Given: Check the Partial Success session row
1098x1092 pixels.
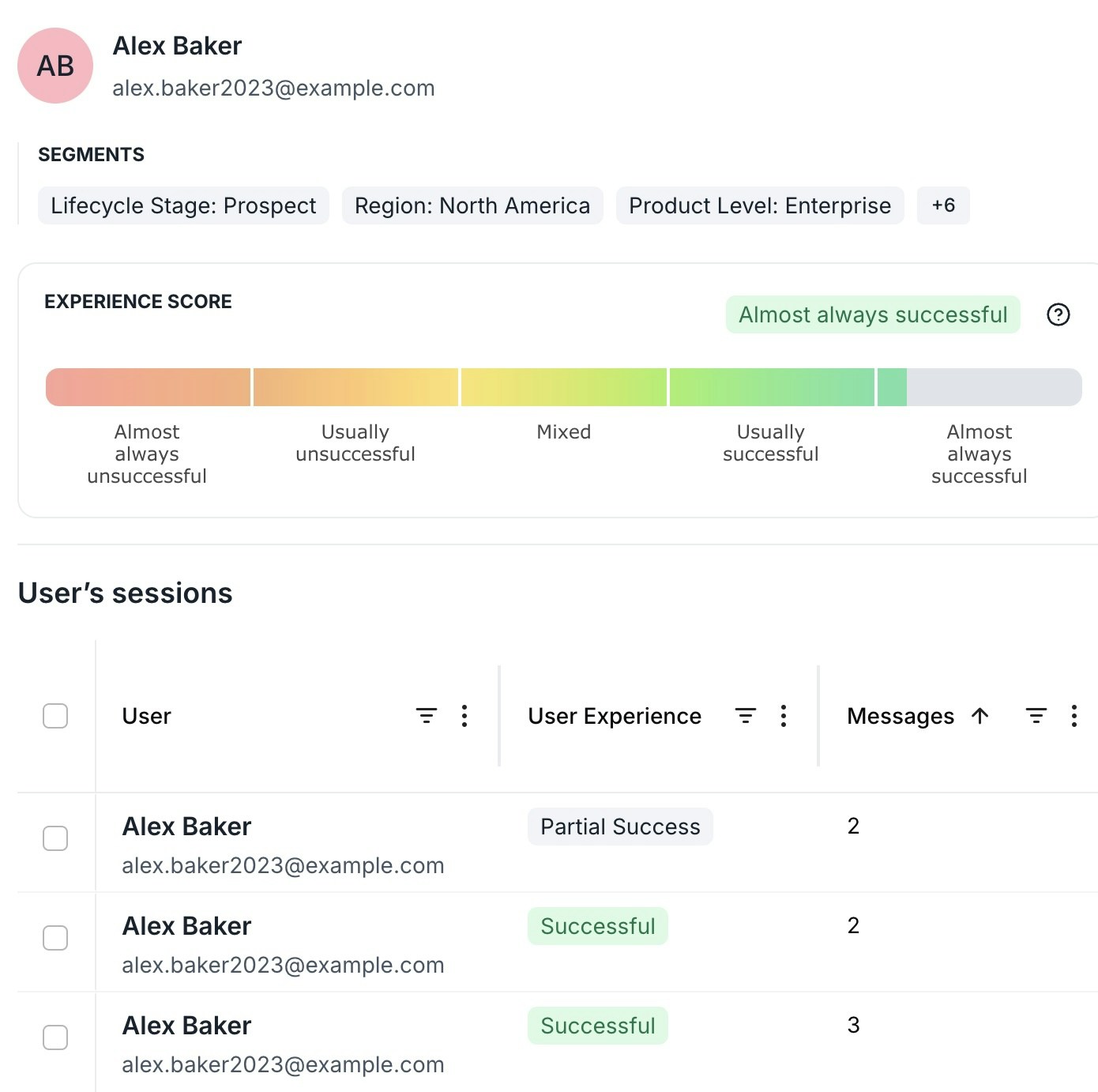Looking at the screenshot, I should pyautogui.click(x=55, y=839).
